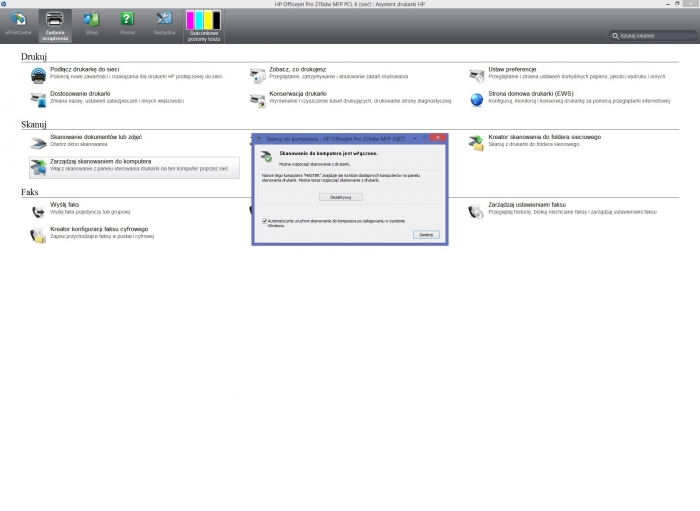Click the 'Faks' section heading
700x511 pixels.
click(x=29, y=192)
